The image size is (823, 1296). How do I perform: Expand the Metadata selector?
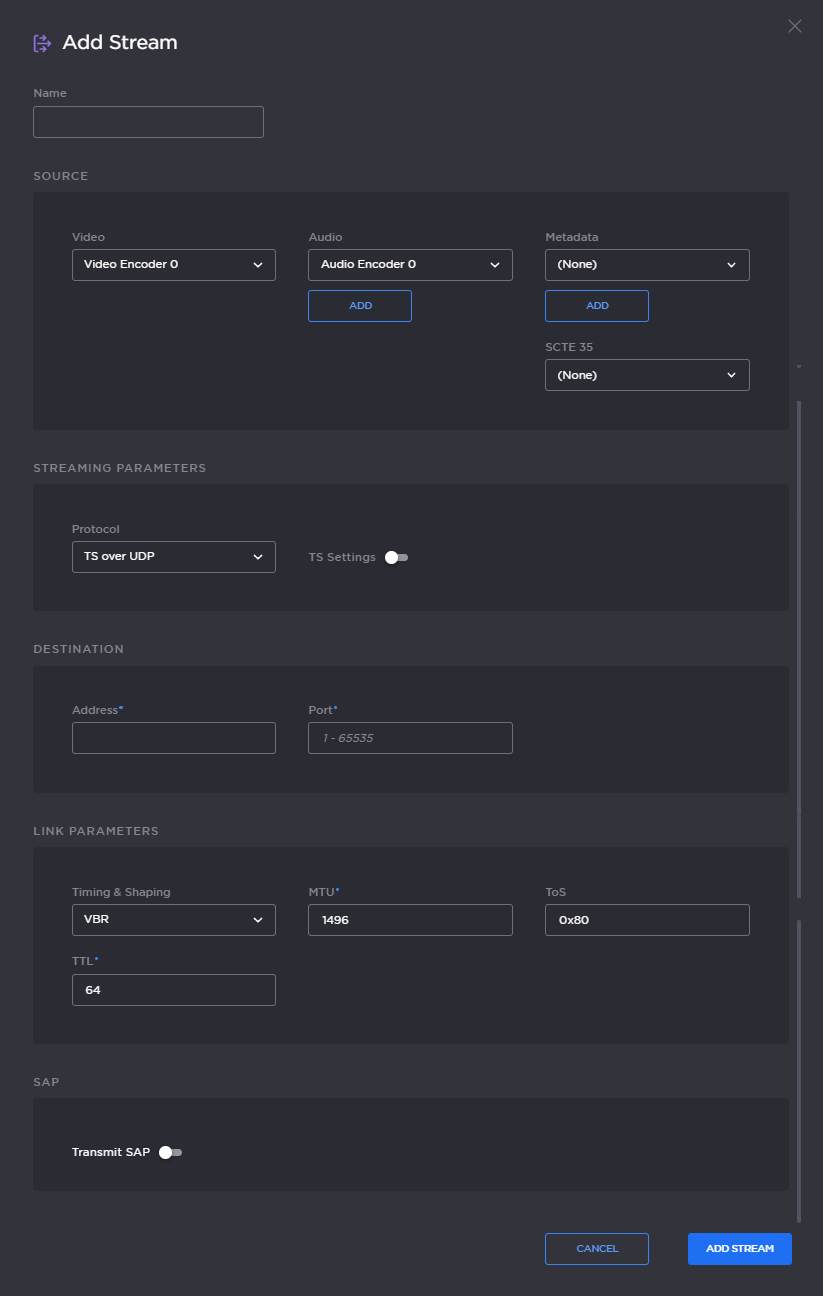[647, 264]
